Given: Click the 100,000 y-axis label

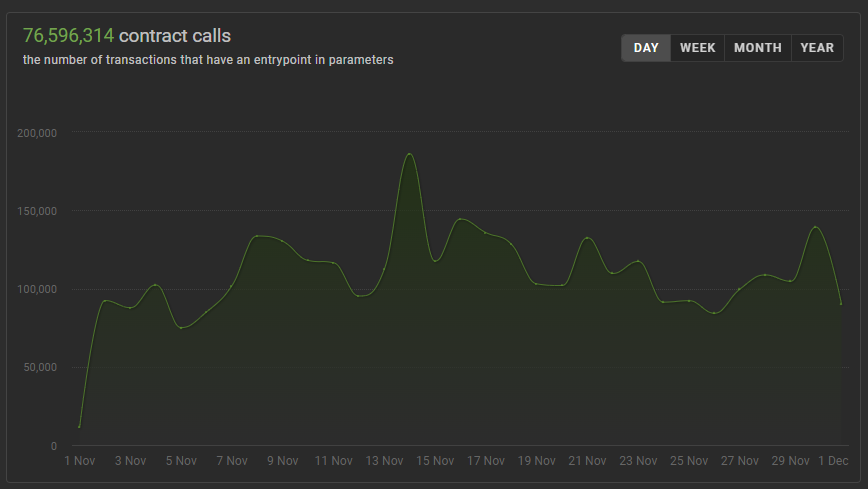Looking at the screenshot, I should tap(37, 289).
